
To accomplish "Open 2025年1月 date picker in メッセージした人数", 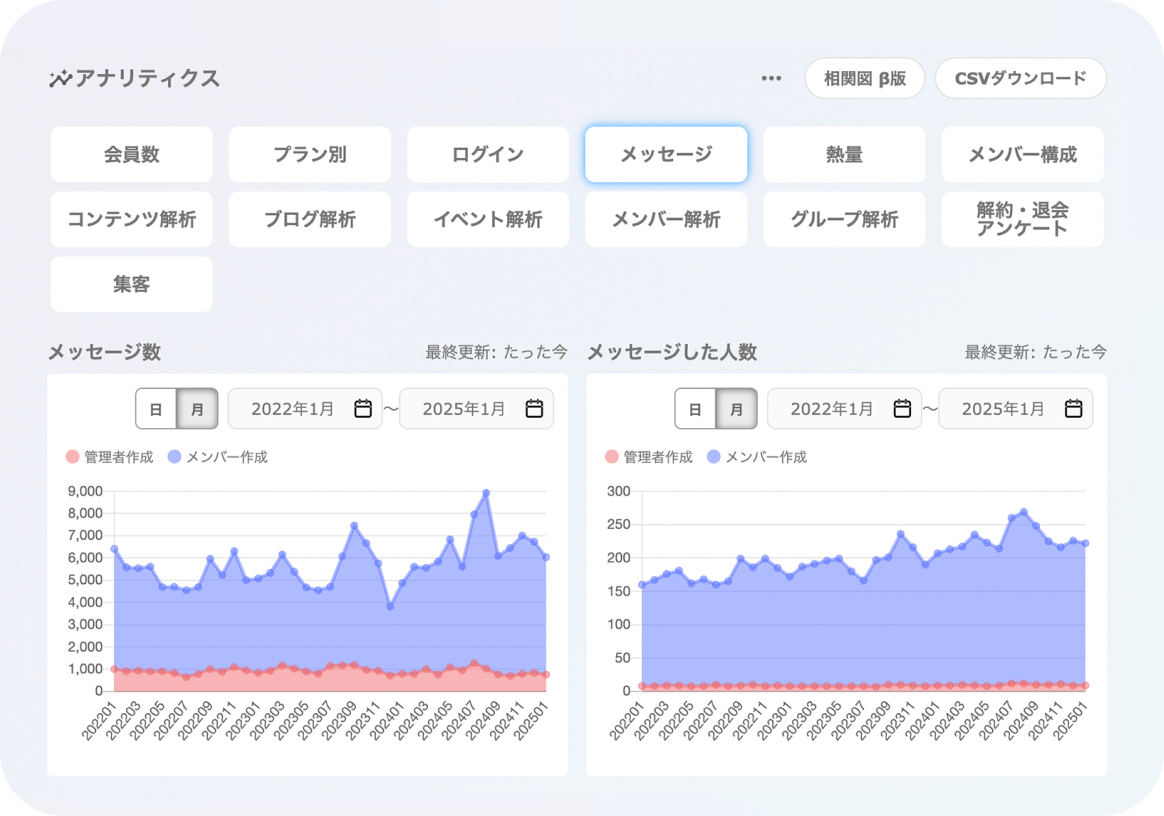I will 1003,409.
